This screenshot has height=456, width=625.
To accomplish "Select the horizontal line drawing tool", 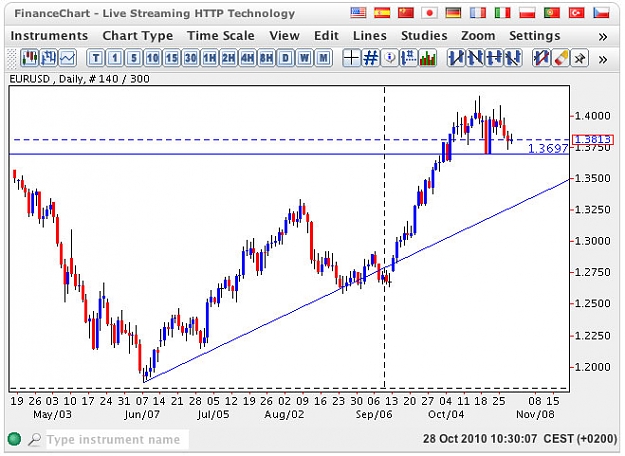I will (494, 58).
